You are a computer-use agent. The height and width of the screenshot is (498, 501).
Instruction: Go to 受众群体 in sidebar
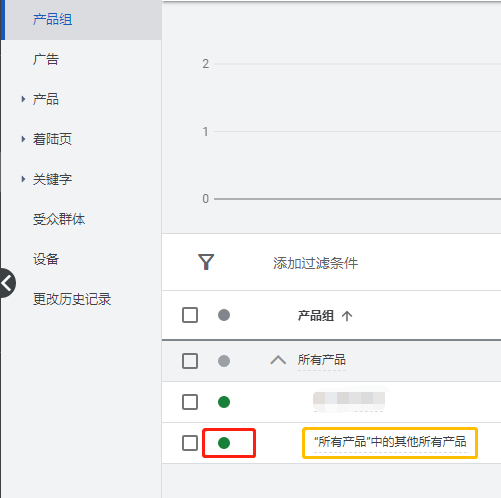click(59, 219)
